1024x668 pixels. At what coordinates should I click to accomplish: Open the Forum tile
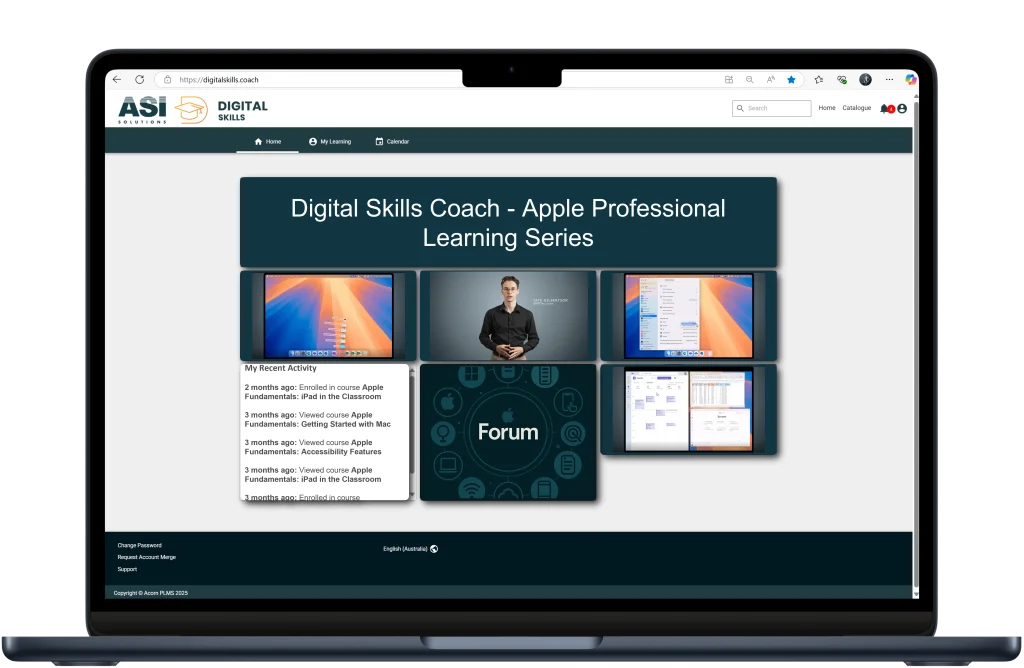(508, 432)
